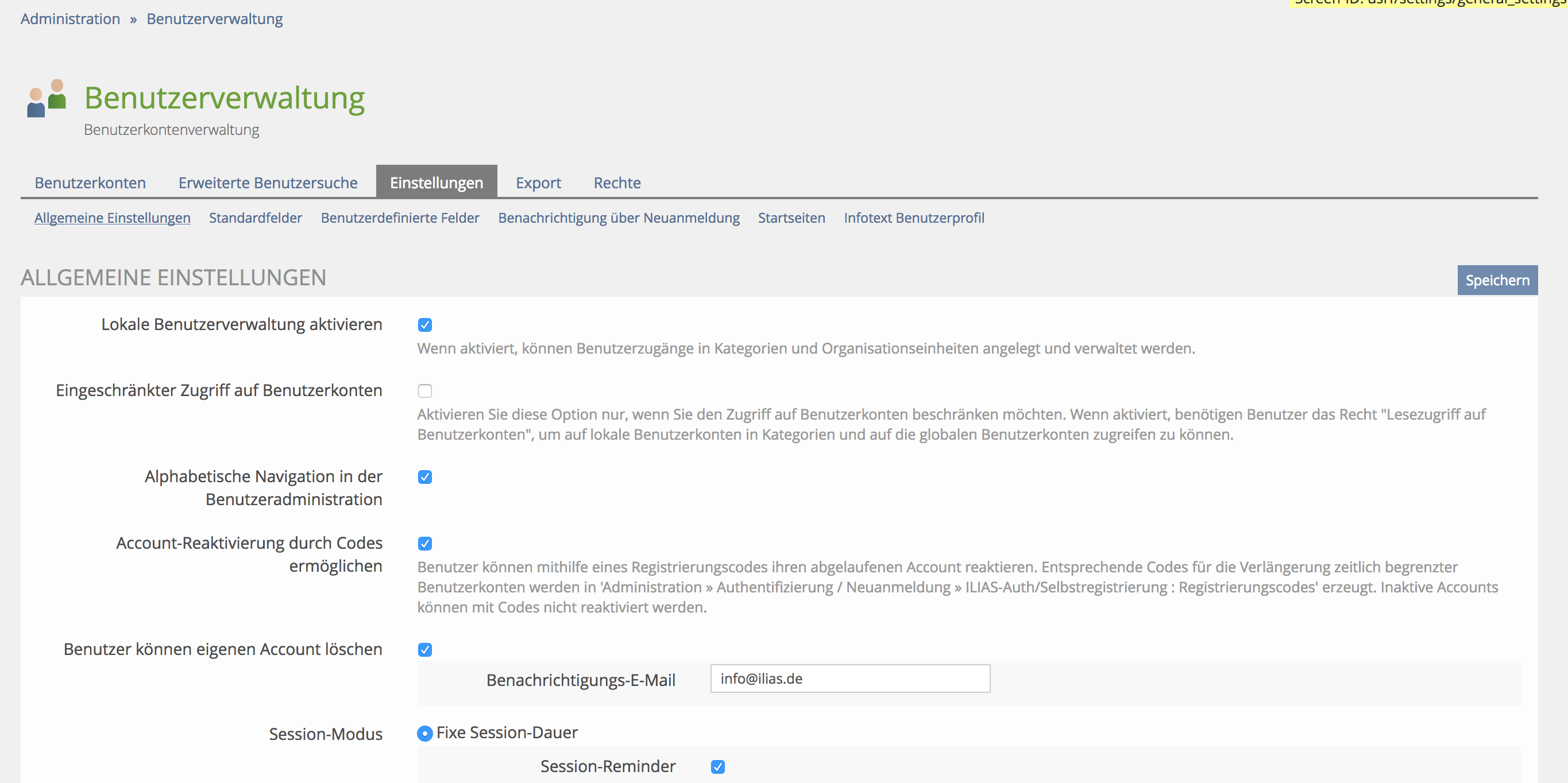Click Benachrichtigung über Neuanmeldung link
The image size is (1568, 783).
pyautogui.click(x=619, y=218)
